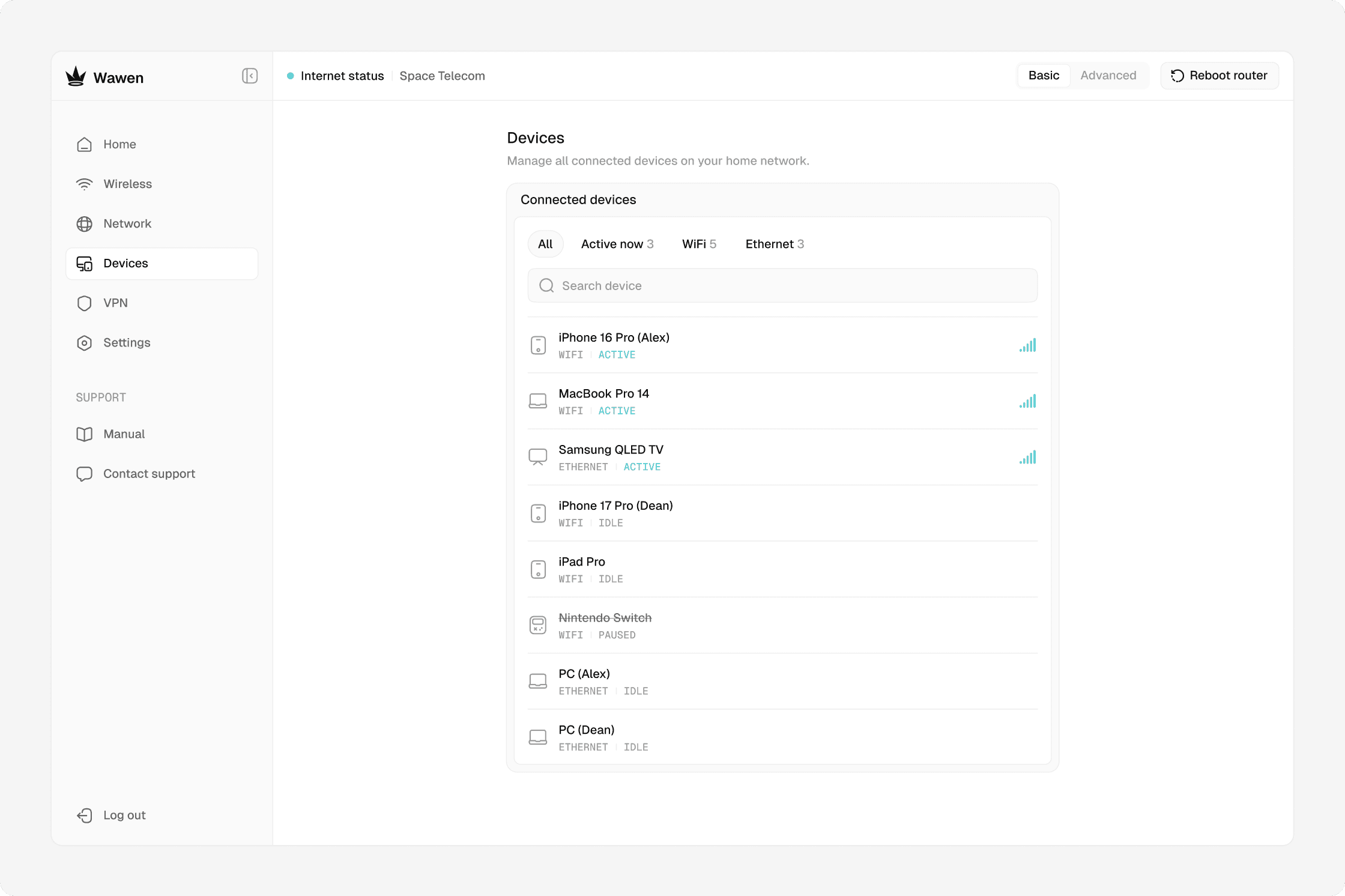Click the Samsung QLED TV monitor icon

coord(538,457)
